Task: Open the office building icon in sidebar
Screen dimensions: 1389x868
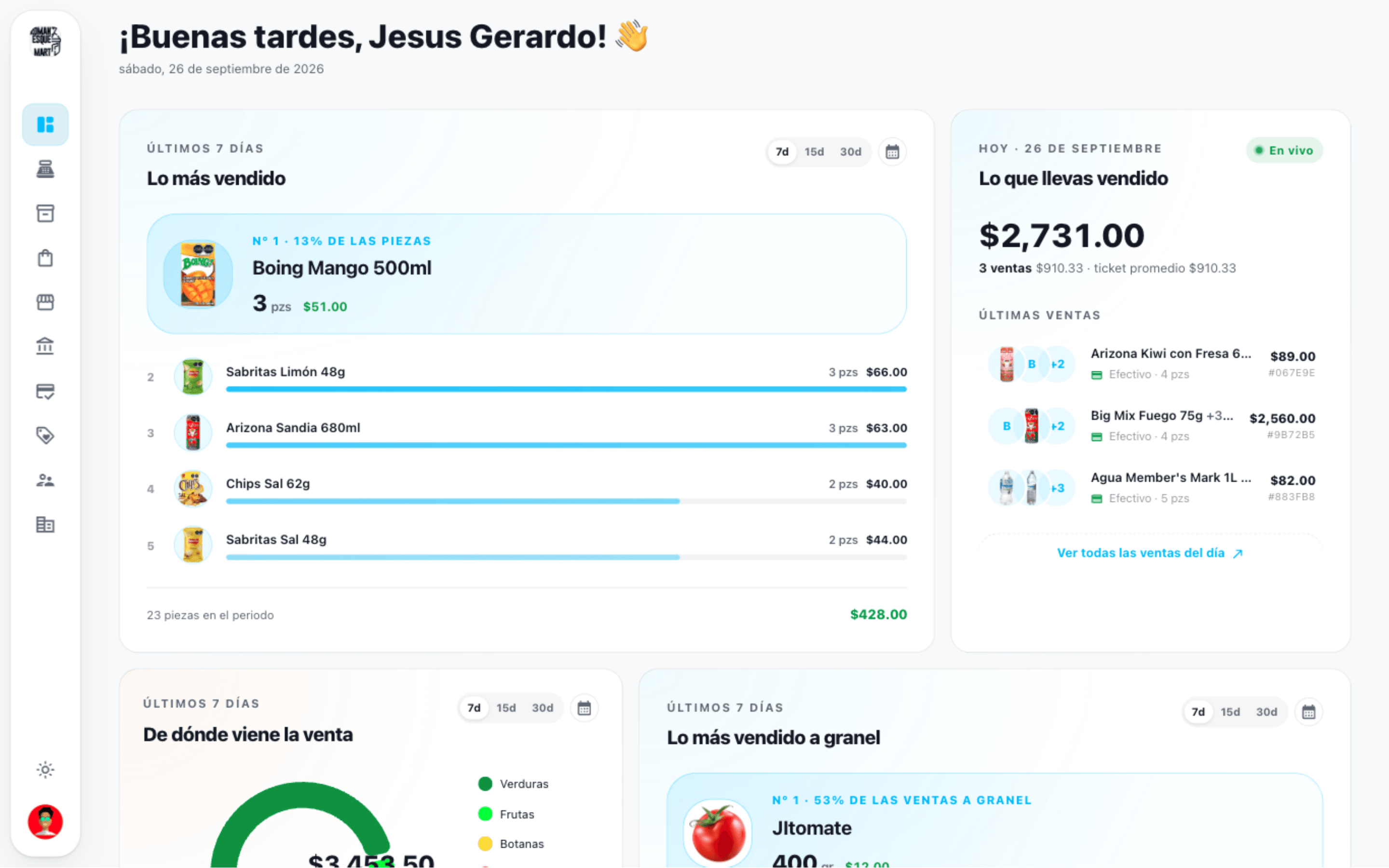Action: point(45,524)
